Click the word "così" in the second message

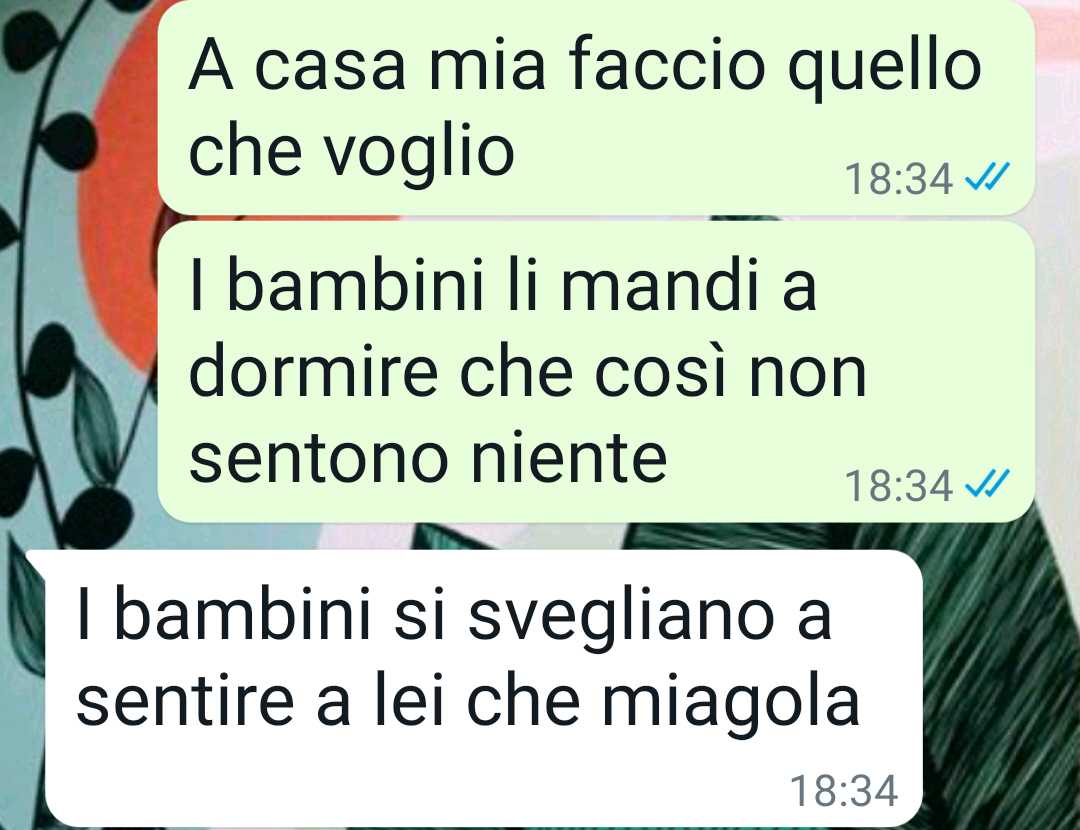pyautogui.click(x=660, y=375)
